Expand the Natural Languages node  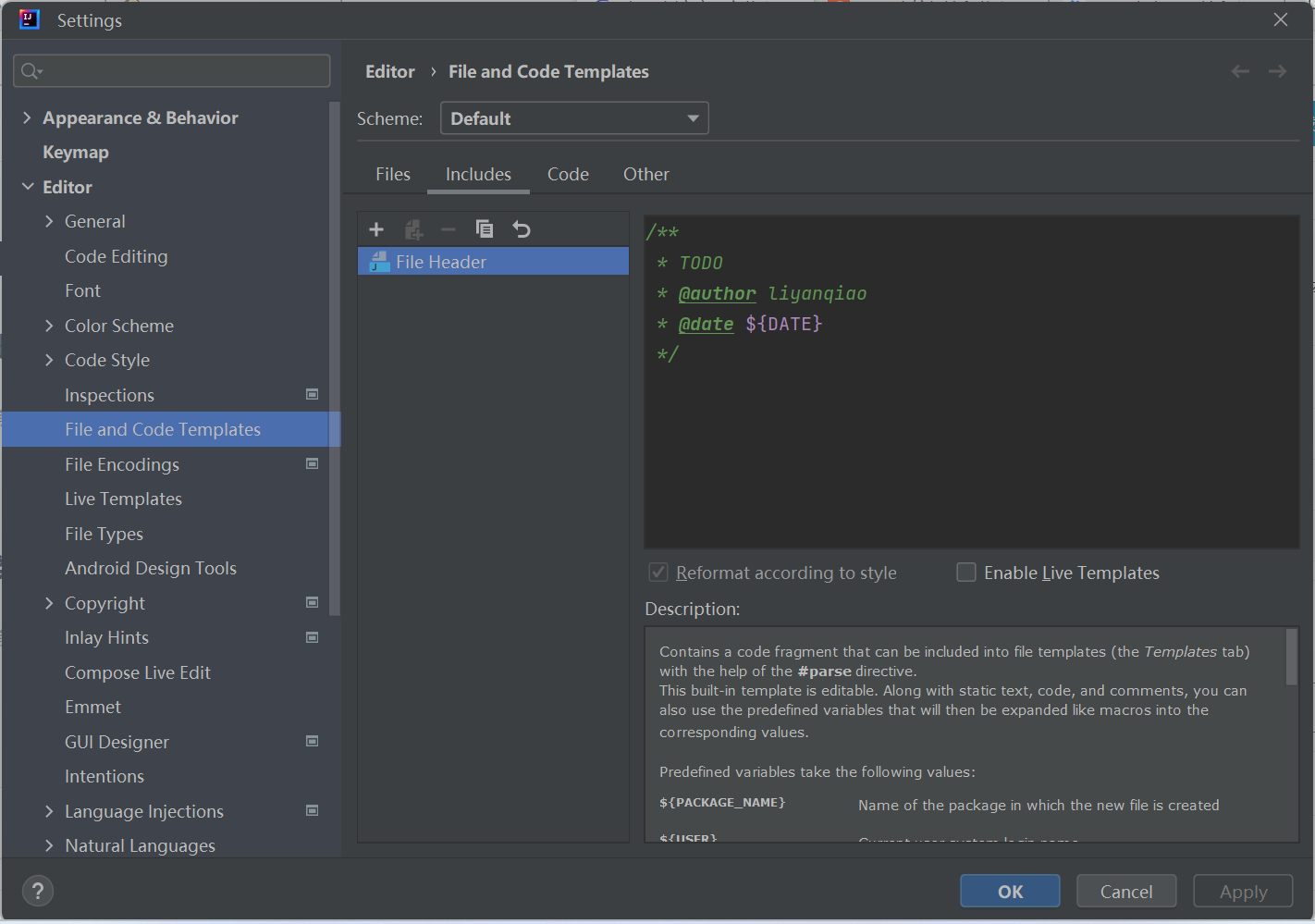pos(49,845)
